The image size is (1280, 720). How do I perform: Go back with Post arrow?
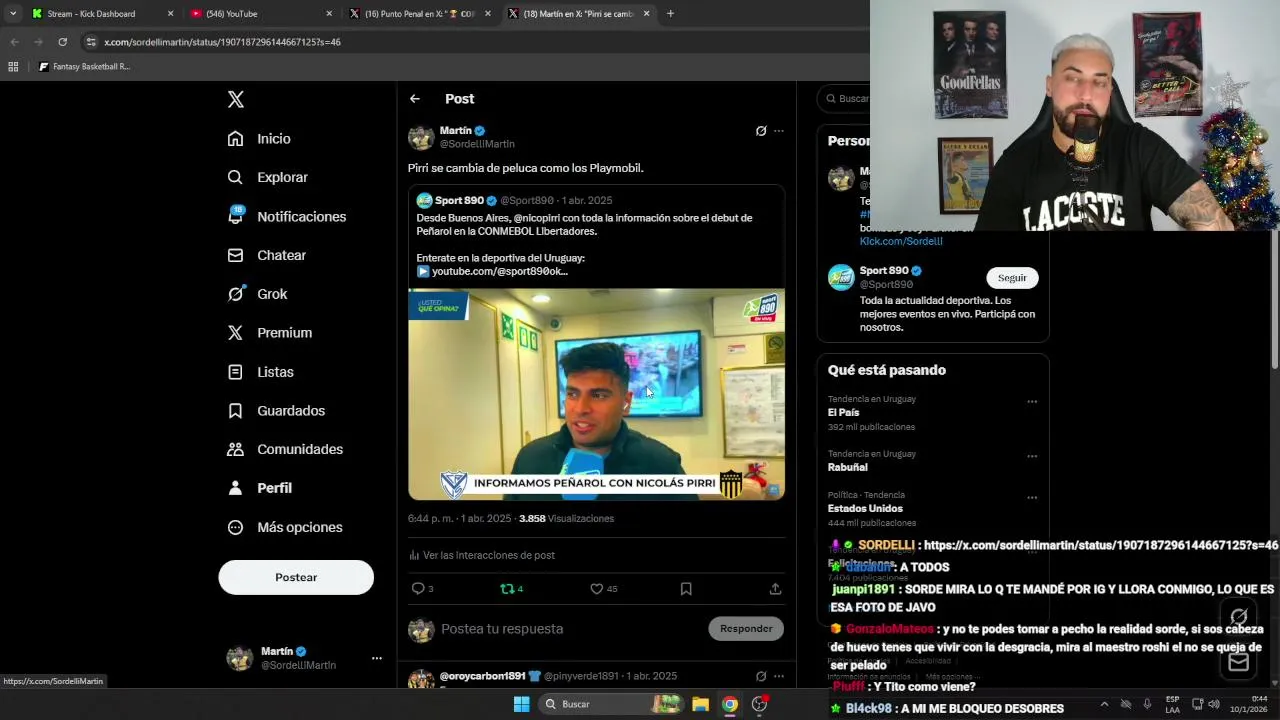click(415, 99)
